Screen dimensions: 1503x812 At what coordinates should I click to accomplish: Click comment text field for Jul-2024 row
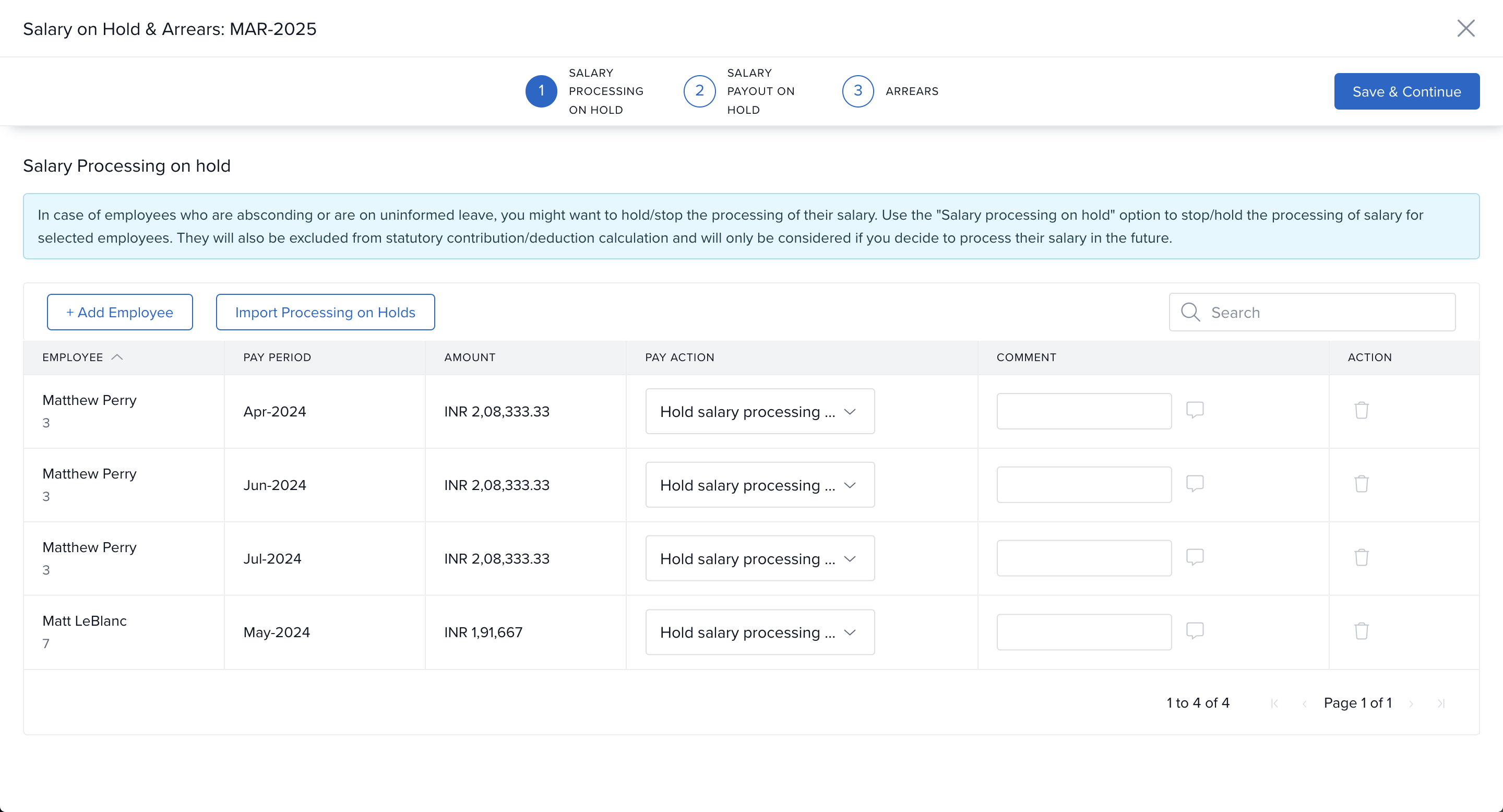click(x=1083, y=559)
